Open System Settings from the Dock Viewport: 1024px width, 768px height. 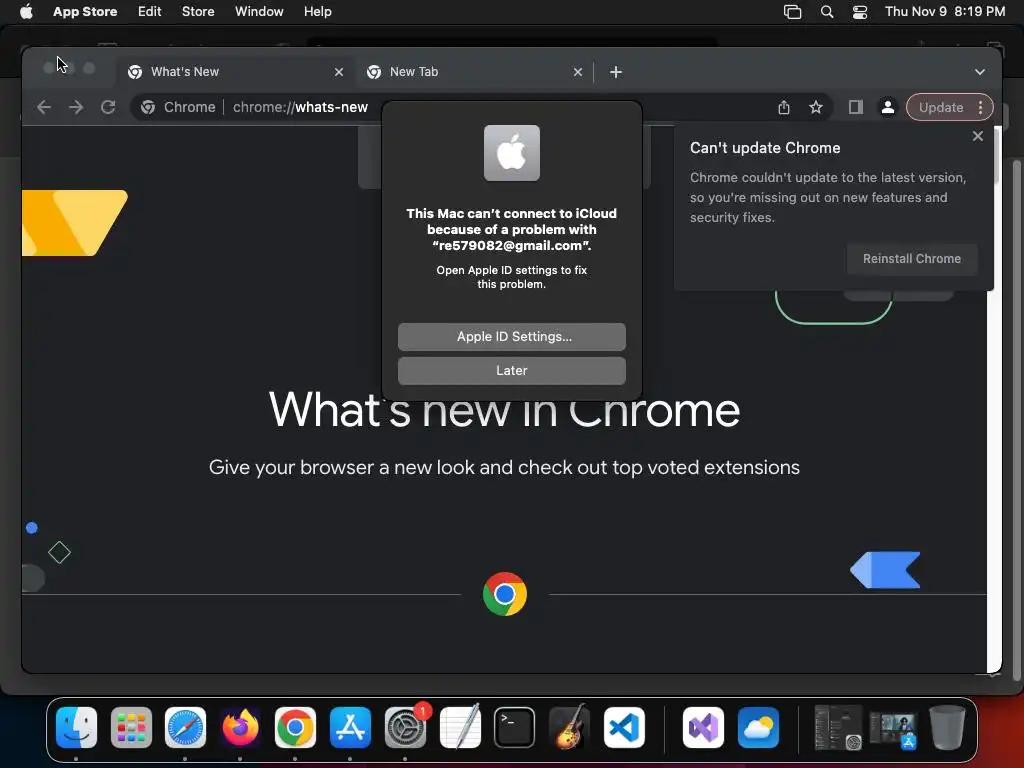(x=405, y=728)
